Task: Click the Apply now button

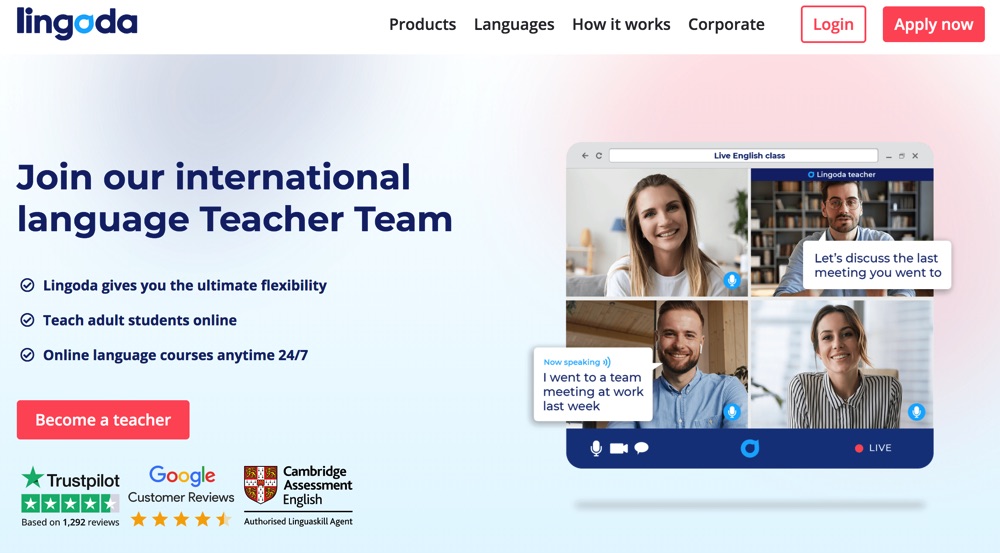Action: 934,24
